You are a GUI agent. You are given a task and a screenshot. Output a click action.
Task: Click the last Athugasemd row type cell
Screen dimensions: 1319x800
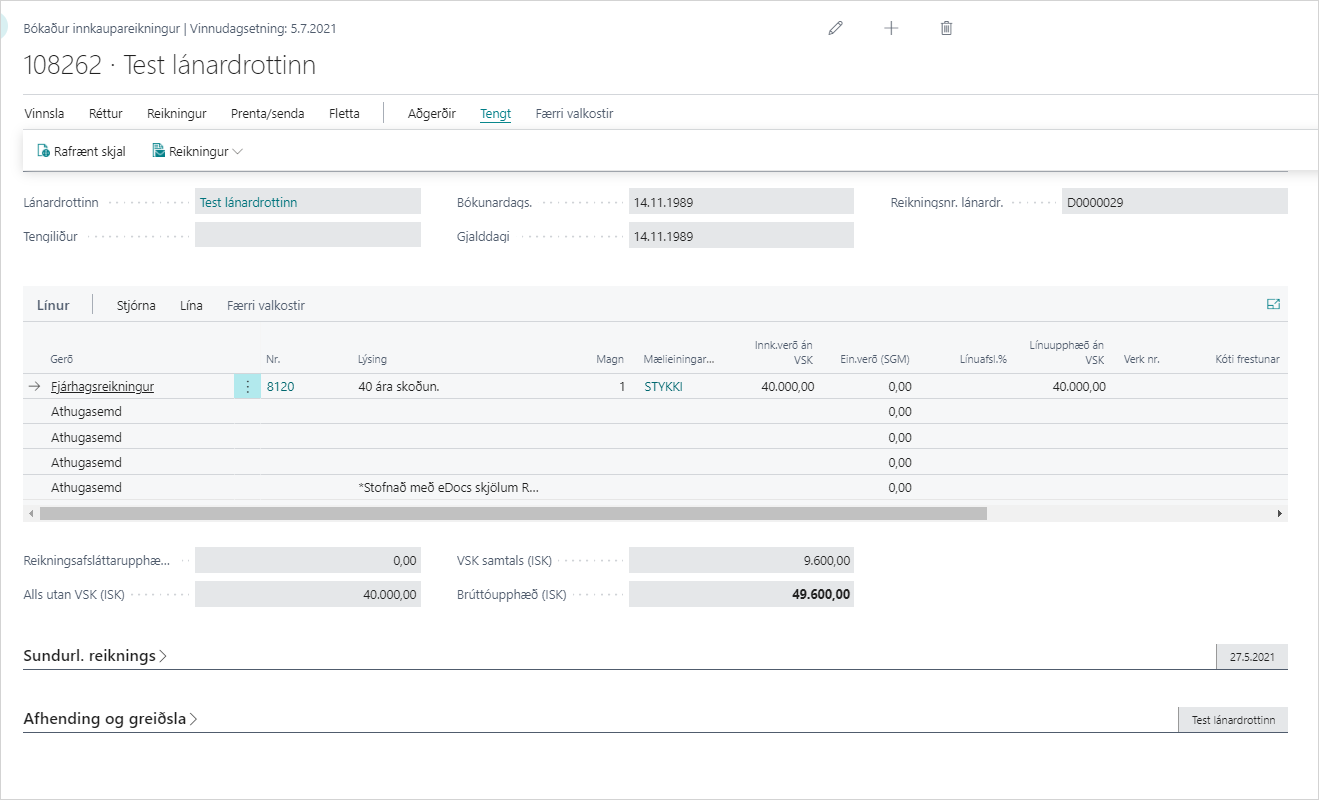point(86,488)
